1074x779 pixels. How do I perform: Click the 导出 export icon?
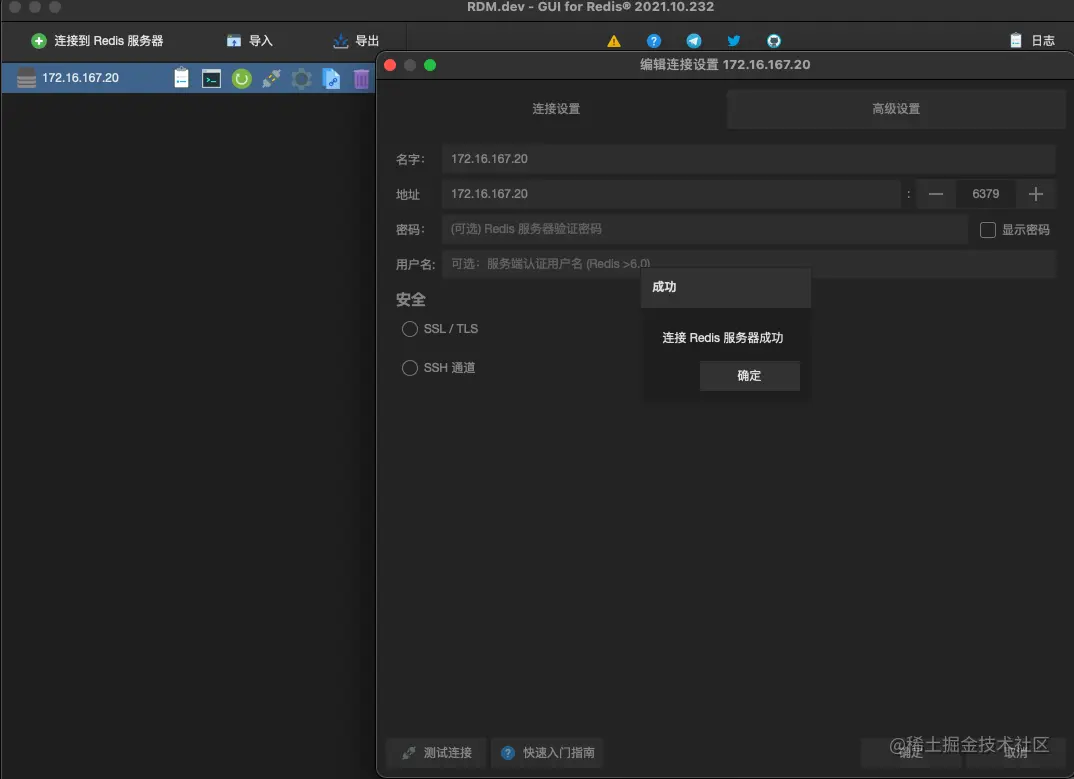[x=340, y=41]
